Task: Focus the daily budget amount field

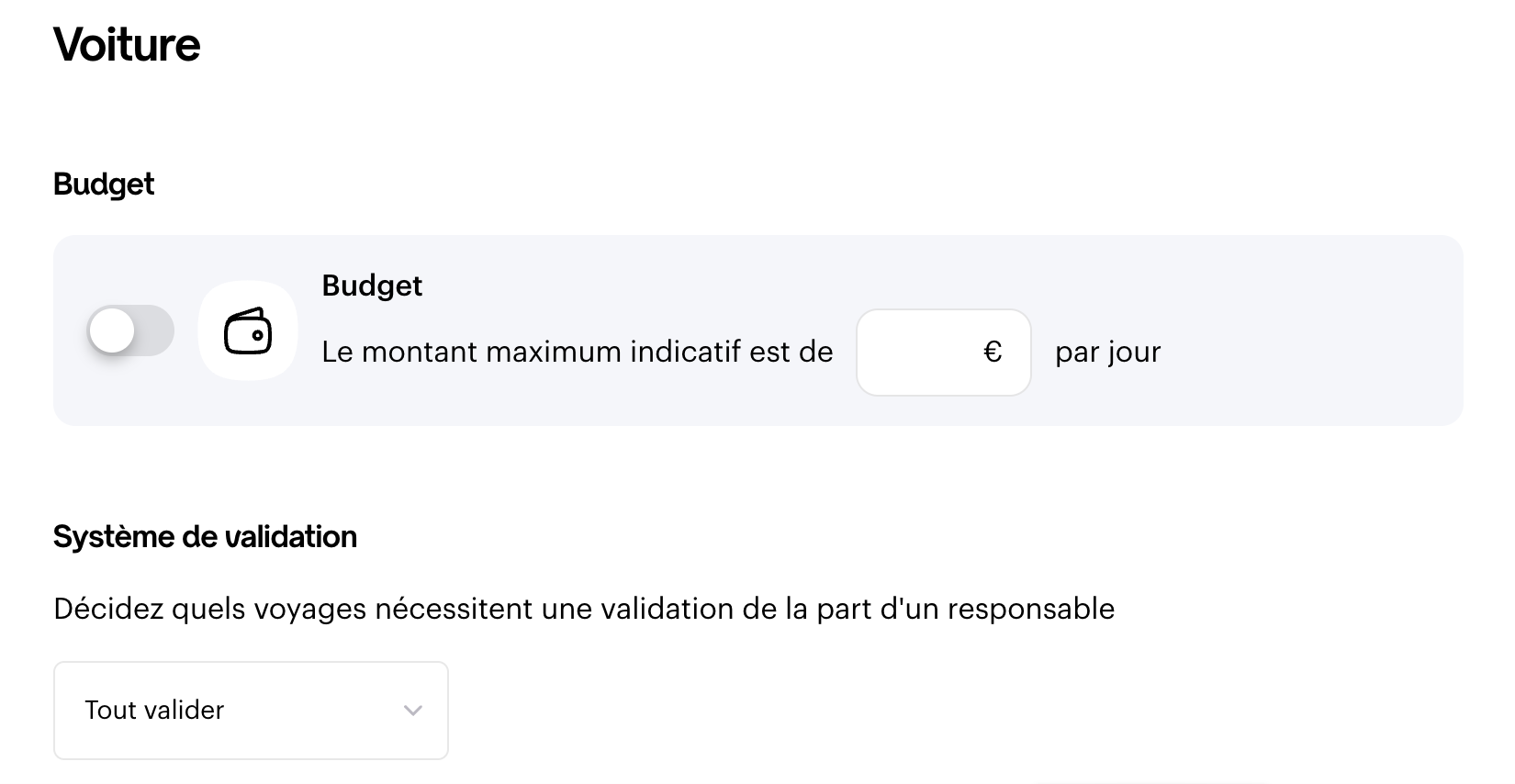Action: (943, 353)
